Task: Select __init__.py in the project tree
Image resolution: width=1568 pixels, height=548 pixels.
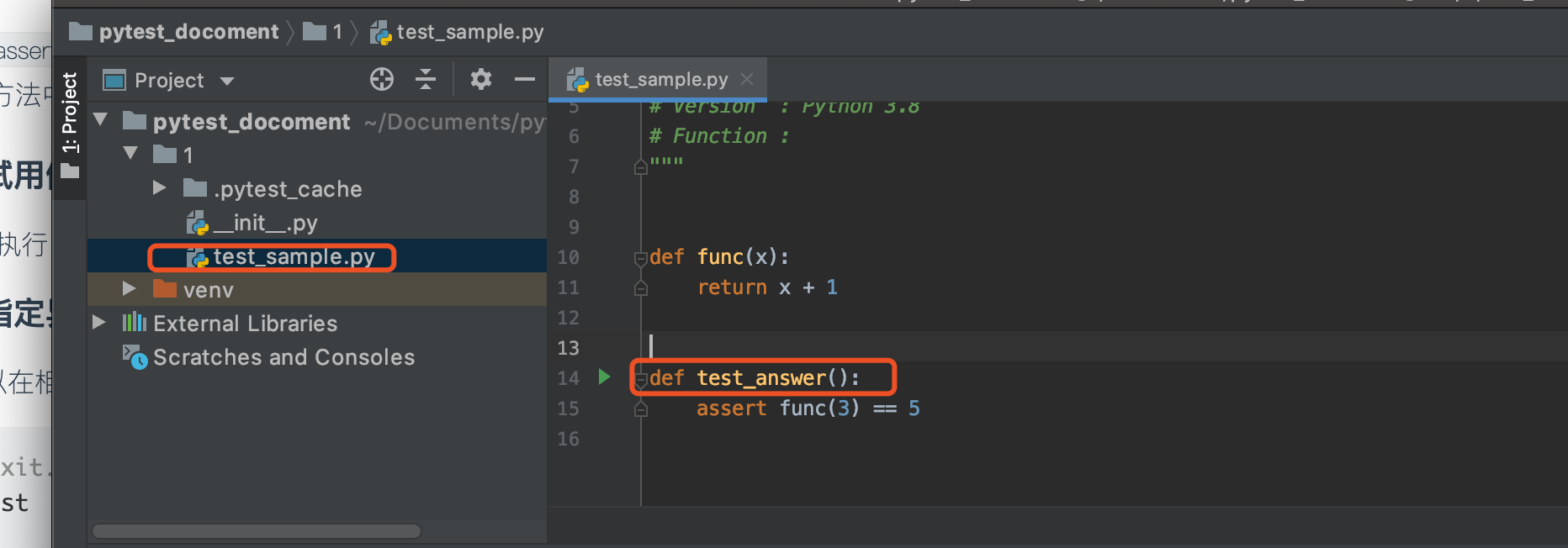Action: pos(265,223)
